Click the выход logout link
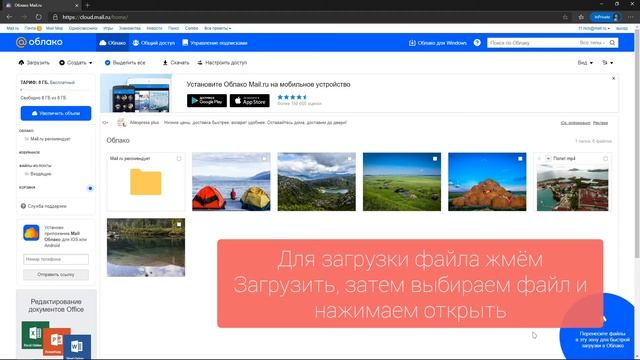The image size is (640, 360). coord(622,28)
